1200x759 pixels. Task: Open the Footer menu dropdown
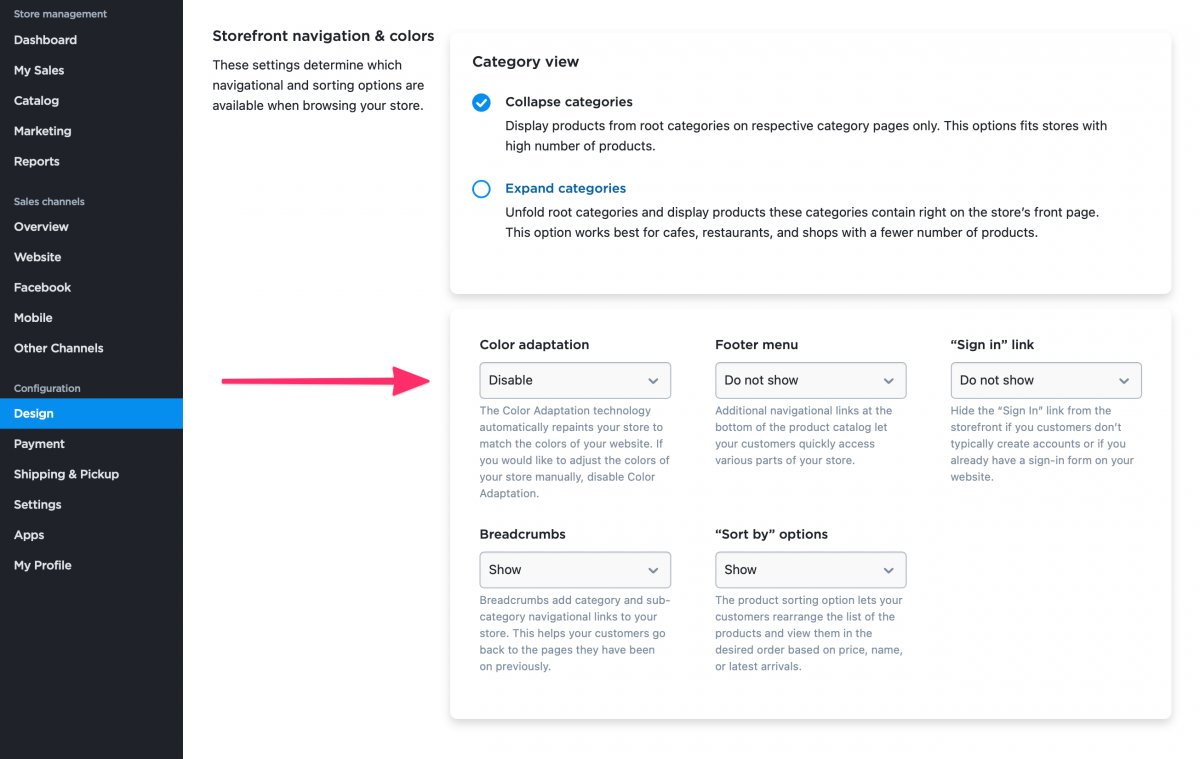click(810, 381)
